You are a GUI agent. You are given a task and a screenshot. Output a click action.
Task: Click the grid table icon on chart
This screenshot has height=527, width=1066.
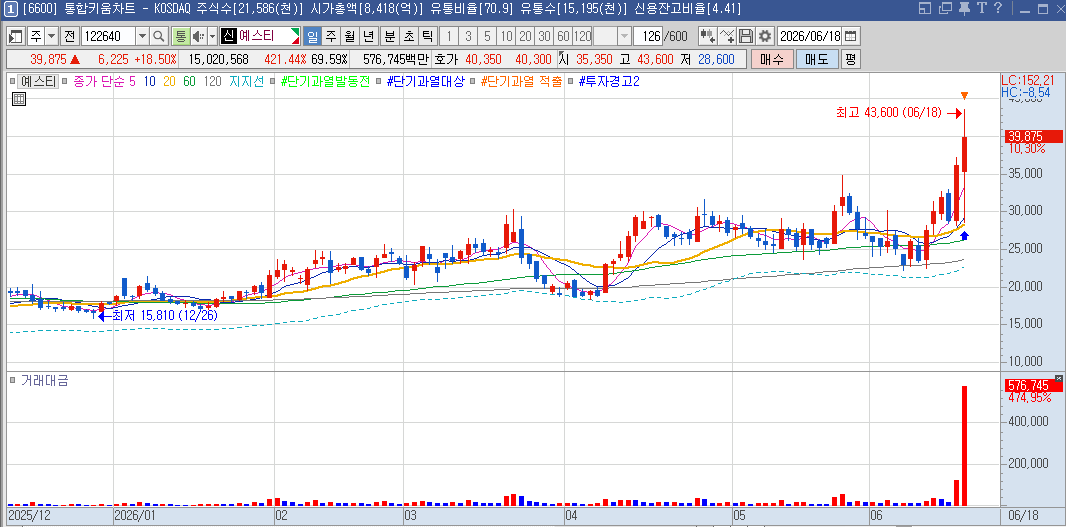(x=19, y=99)
